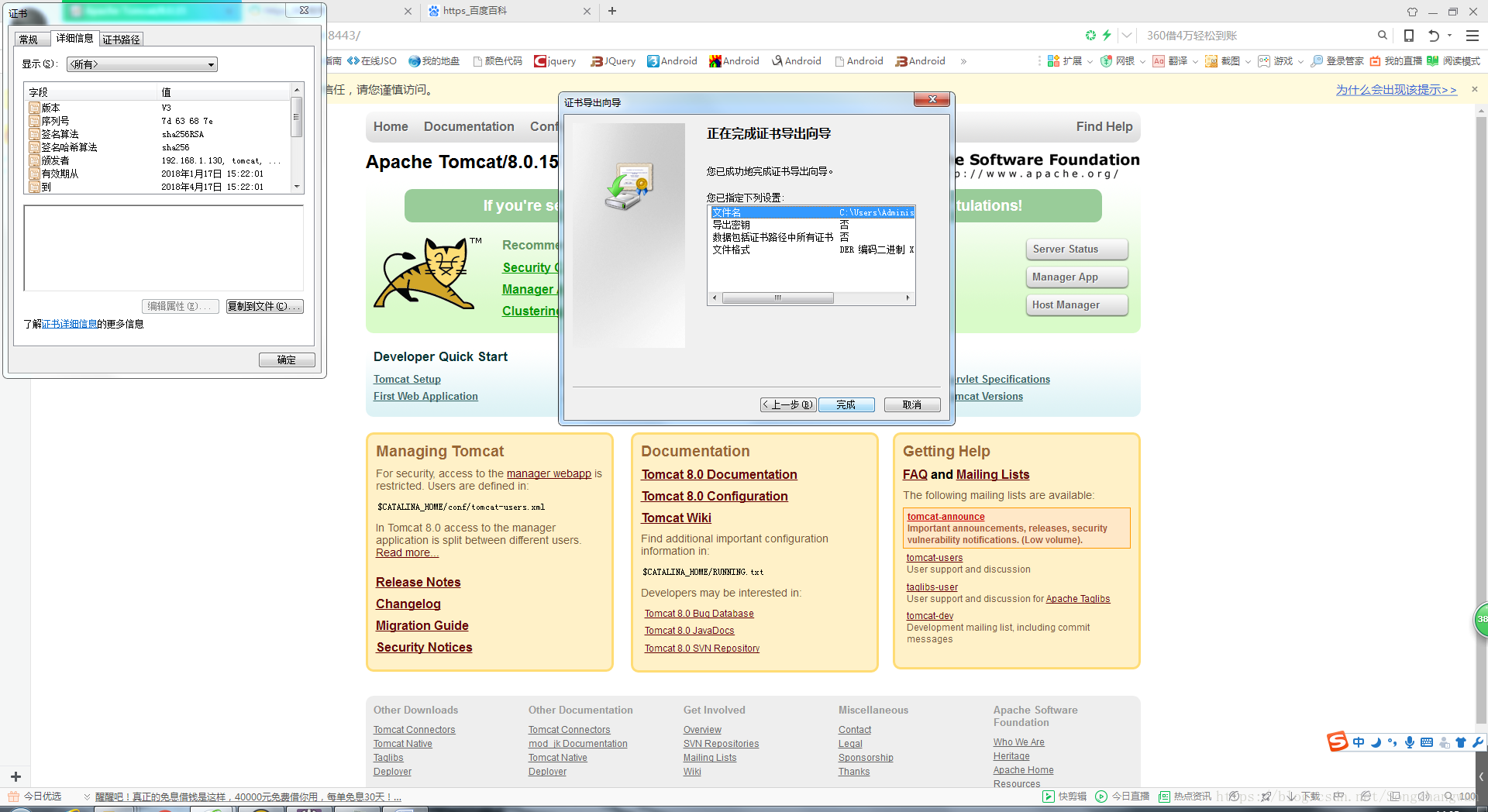The width and height of the screenshot is (1488, 812).
Task: Open the 游戏 games icon
Action: (1264, 61)
